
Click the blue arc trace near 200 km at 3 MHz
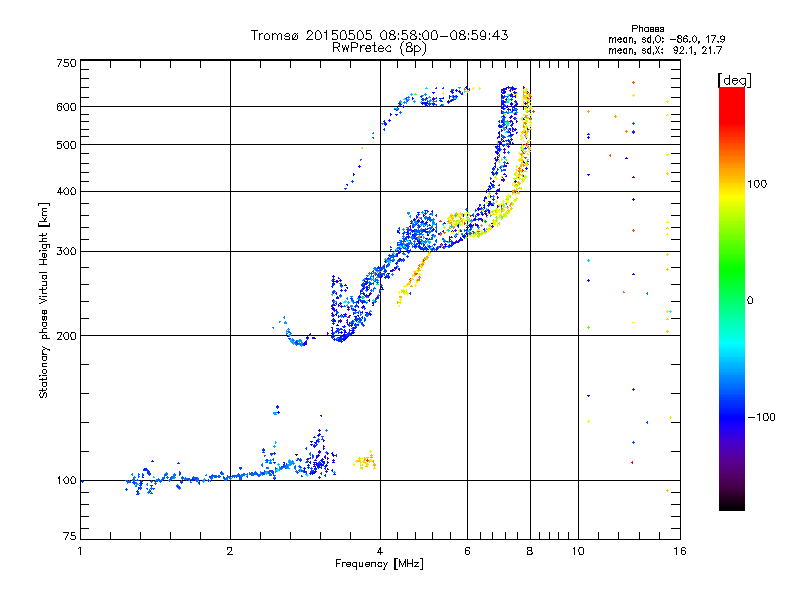297,337
